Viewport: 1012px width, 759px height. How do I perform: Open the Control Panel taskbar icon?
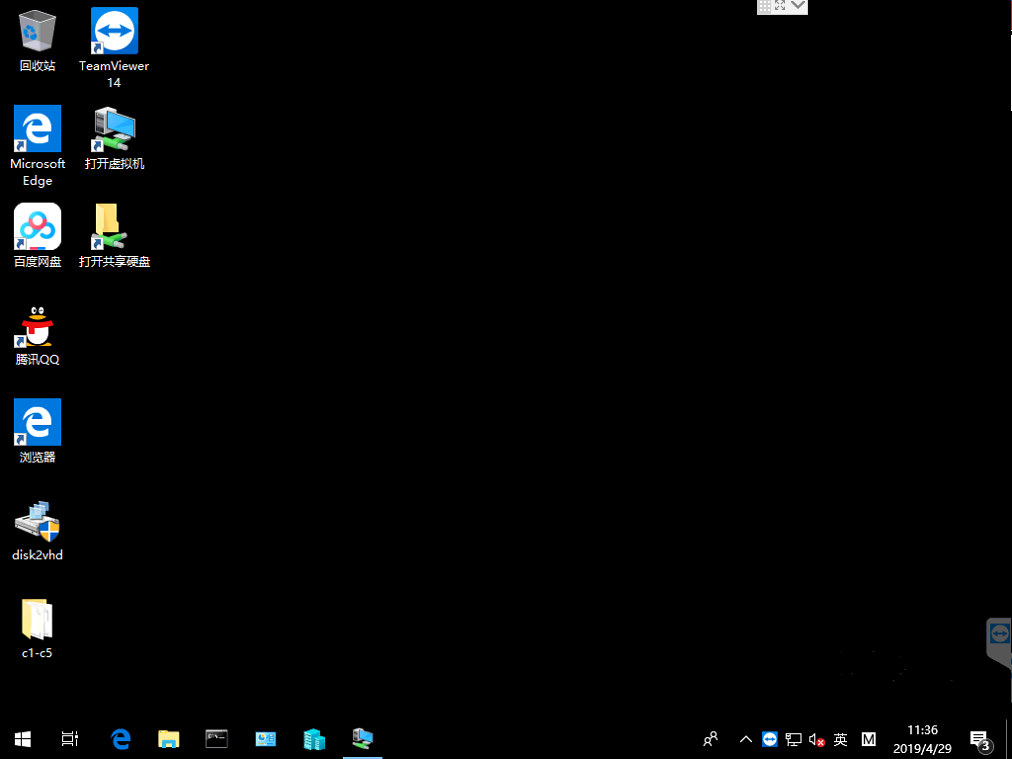tap(265, 738)
